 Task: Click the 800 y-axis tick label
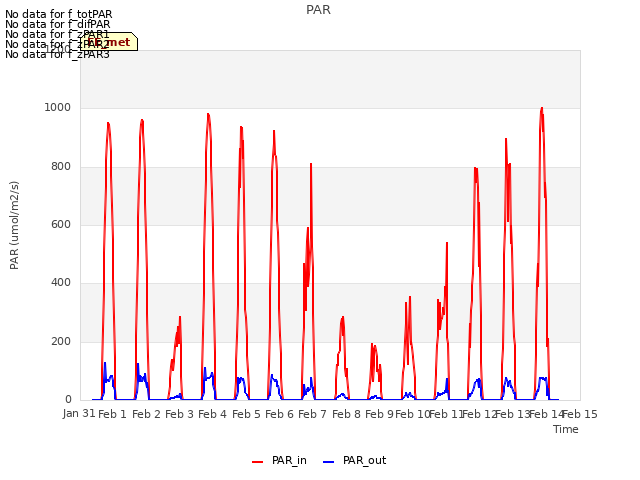[x=61, y=167]
